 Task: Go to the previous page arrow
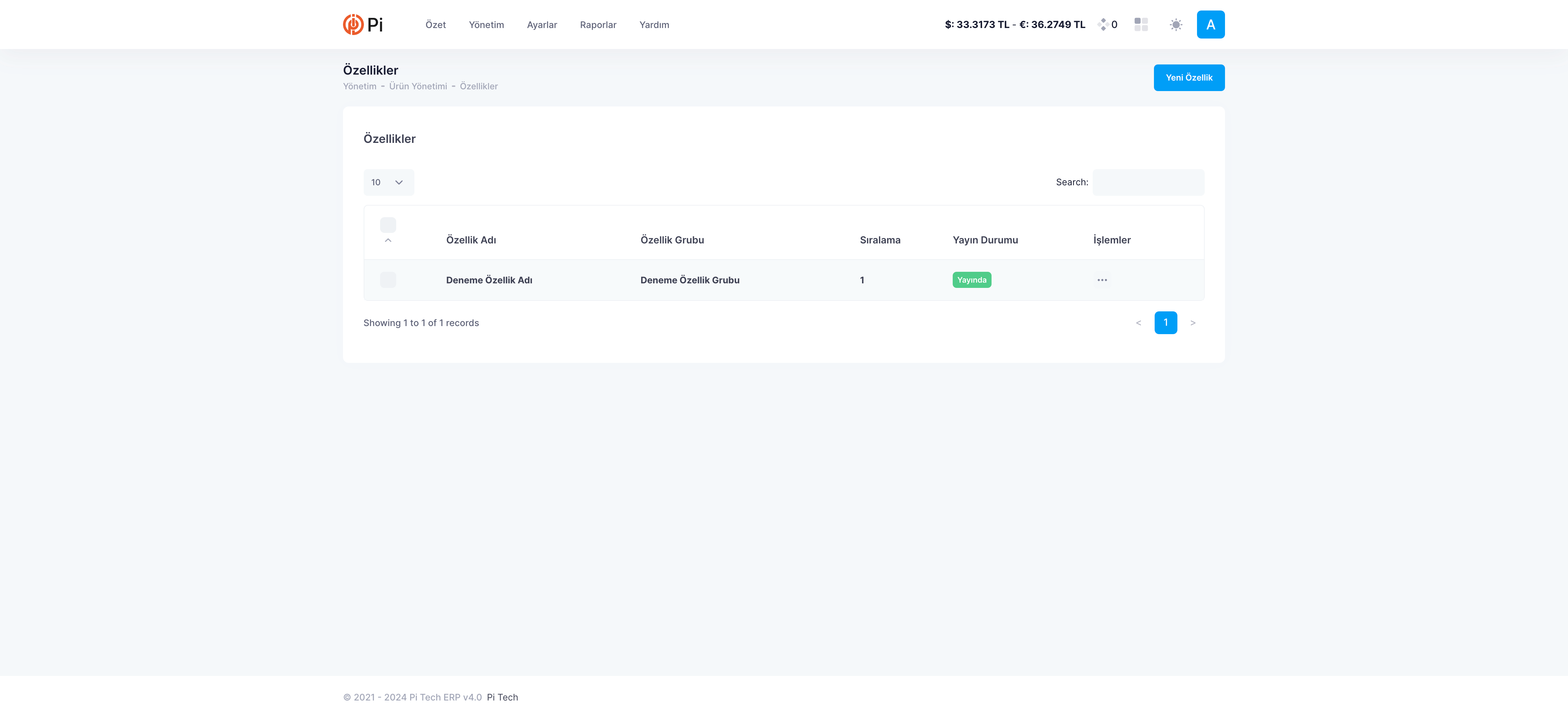tap(1138, 323)
